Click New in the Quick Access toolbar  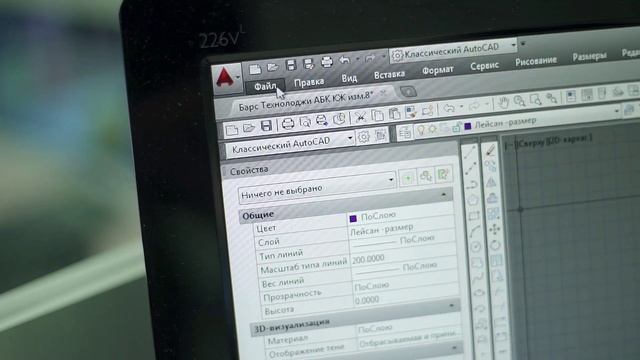click(255, 69)
